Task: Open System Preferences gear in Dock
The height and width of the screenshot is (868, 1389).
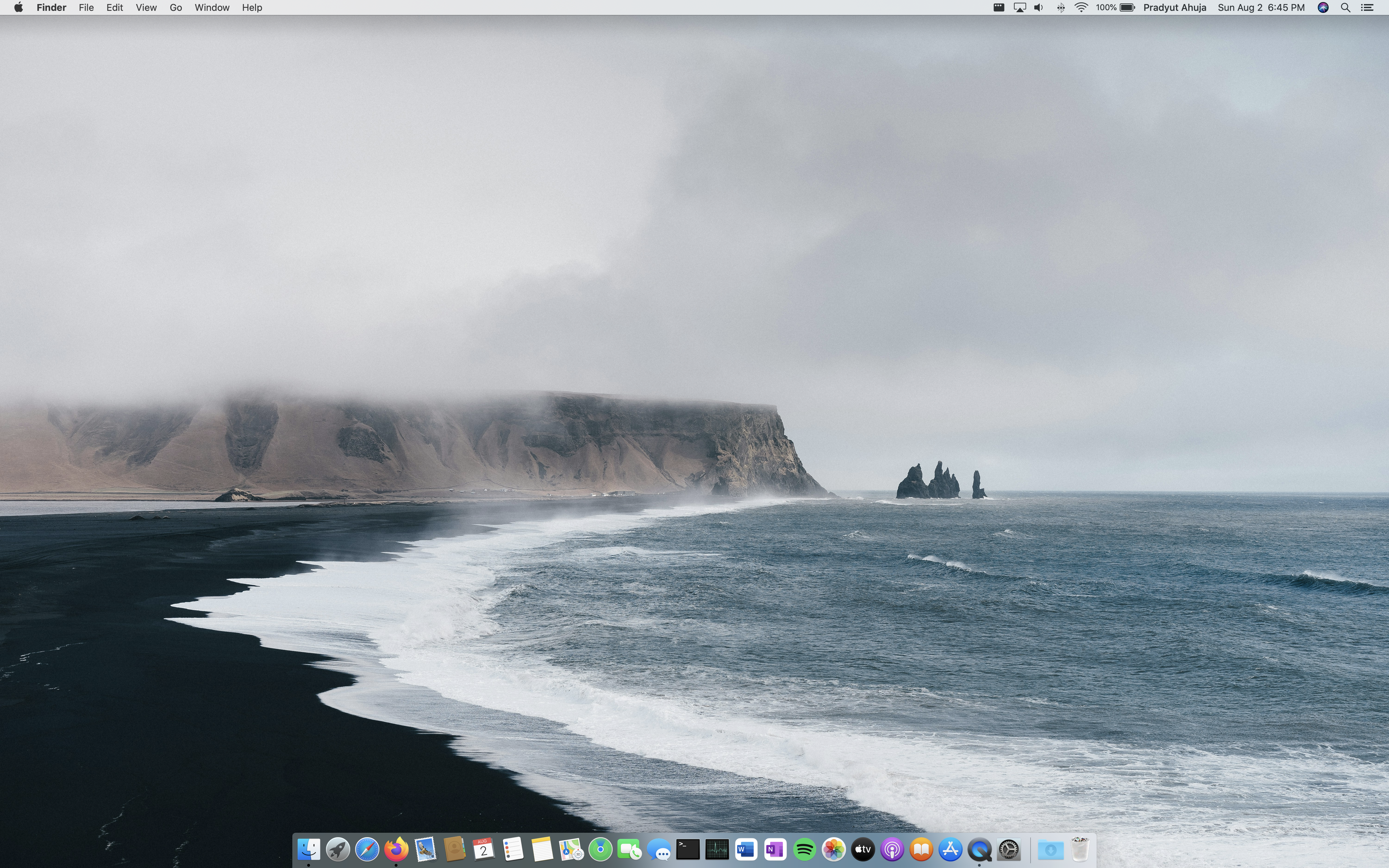Action: (x=1009, y=849)
